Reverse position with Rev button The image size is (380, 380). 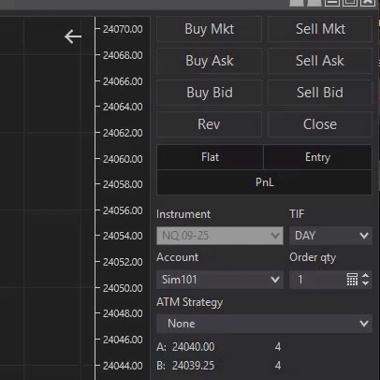click(209, 124)
